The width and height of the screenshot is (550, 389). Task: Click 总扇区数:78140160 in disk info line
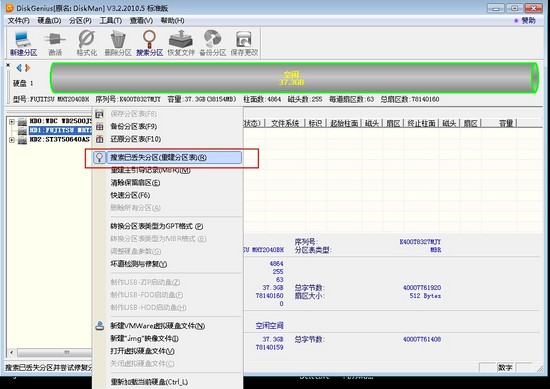click(410, 99)
